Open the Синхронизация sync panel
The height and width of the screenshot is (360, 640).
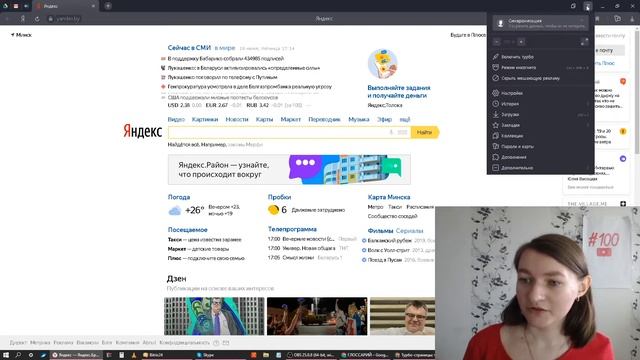[540, 23]
